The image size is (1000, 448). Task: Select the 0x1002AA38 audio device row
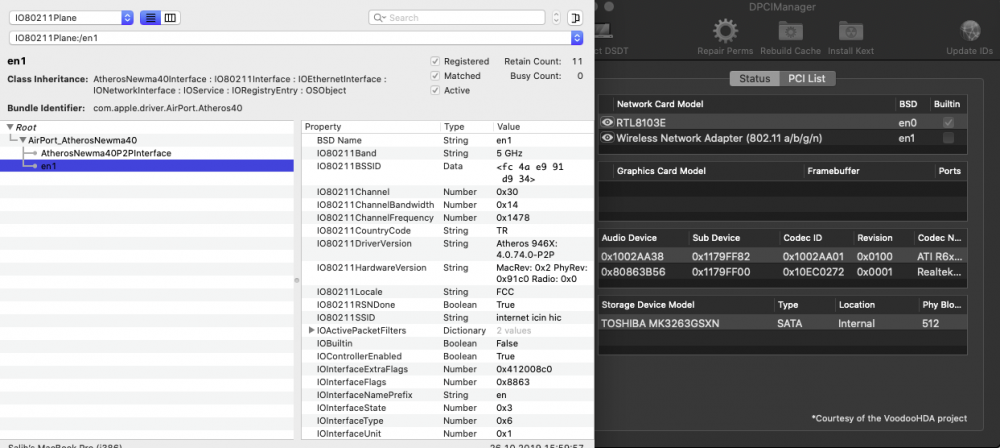pos(783,257)
